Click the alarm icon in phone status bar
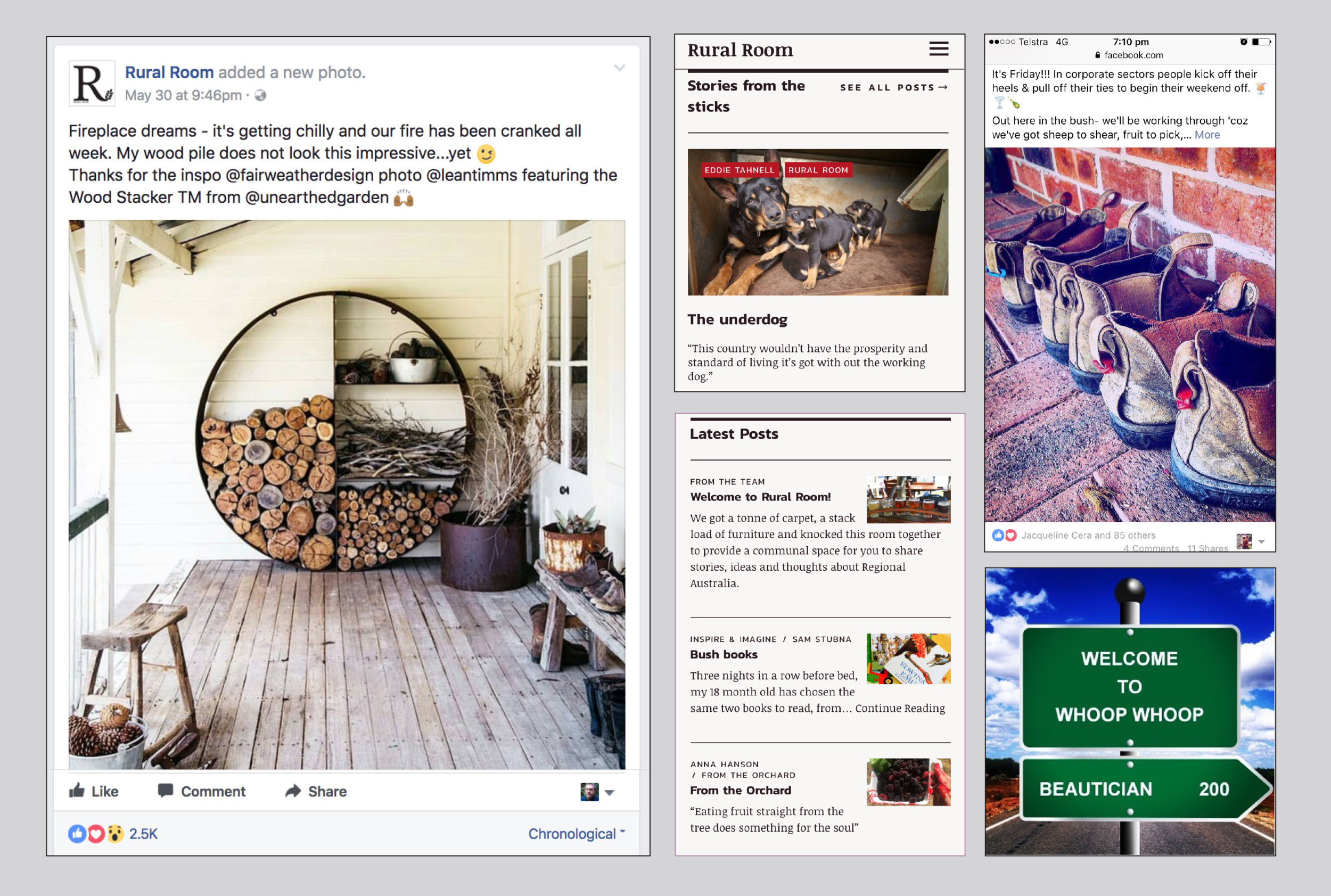The width and height of the screenshot is (1331, 896). (x=1244, y=42)
